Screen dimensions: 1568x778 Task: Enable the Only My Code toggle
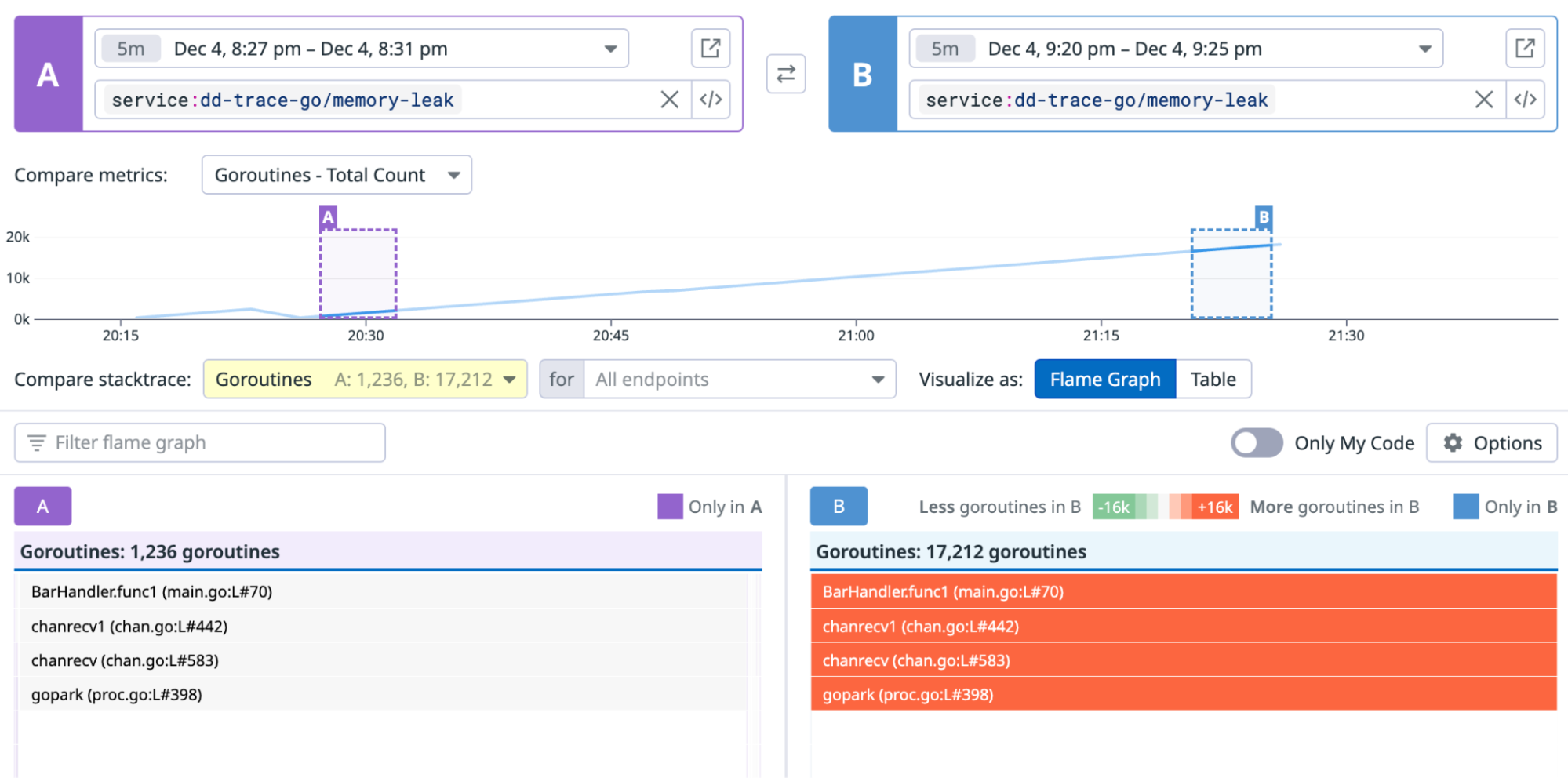(x=1256, y=442)
